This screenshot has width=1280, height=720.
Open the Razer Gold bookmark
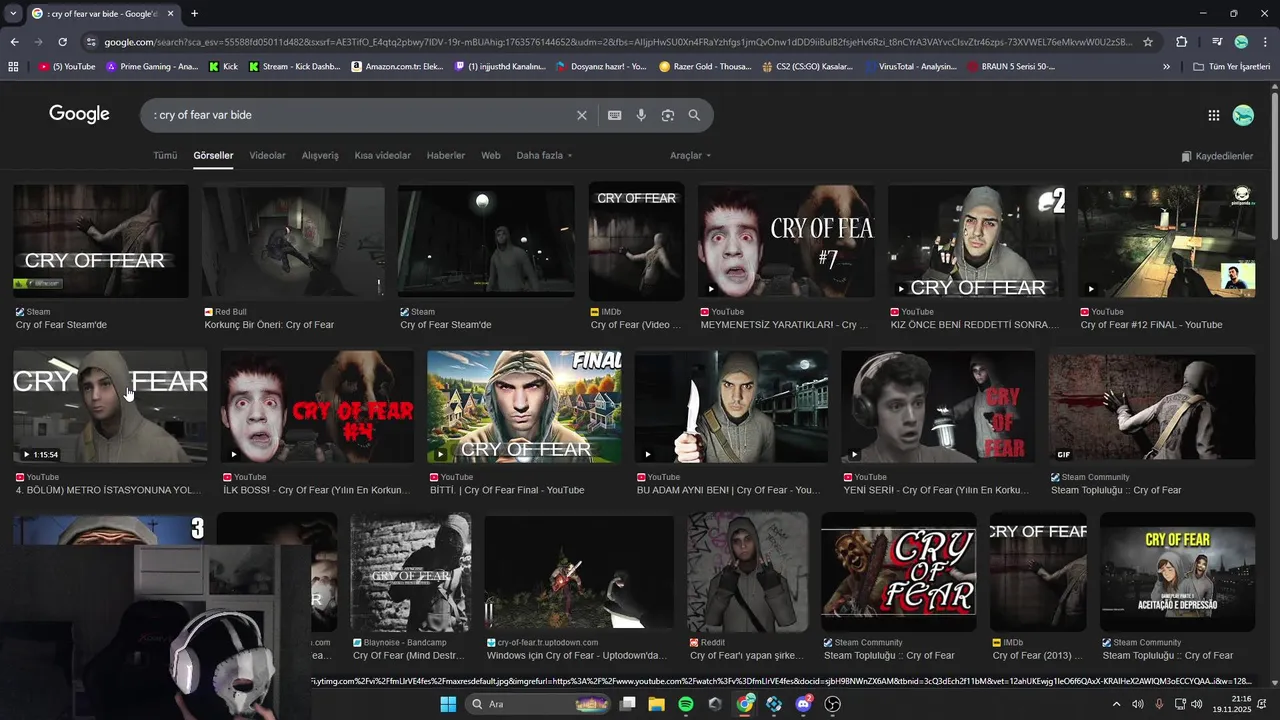coord(705,67)
